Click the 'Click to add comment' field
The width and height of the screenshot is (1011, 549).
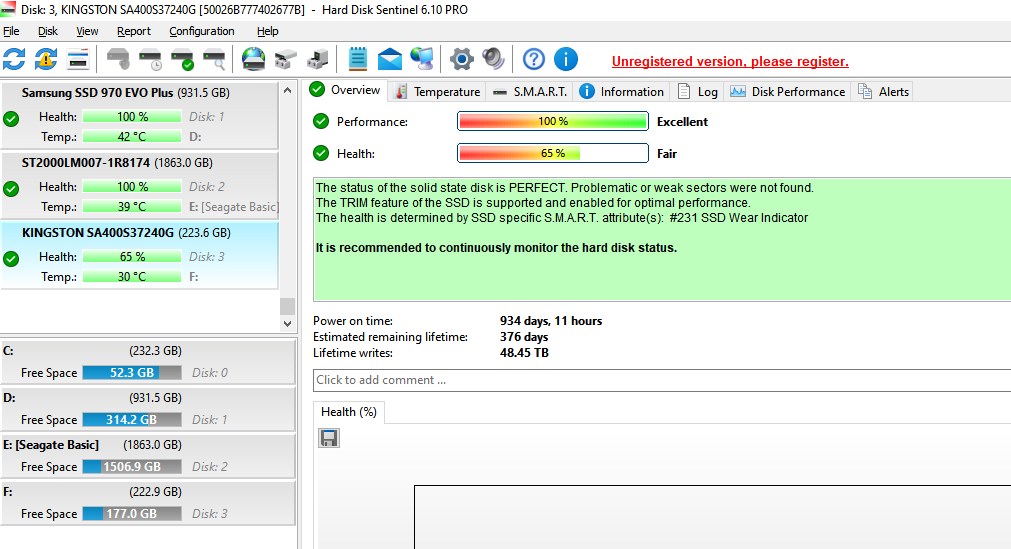click(662, 380)
